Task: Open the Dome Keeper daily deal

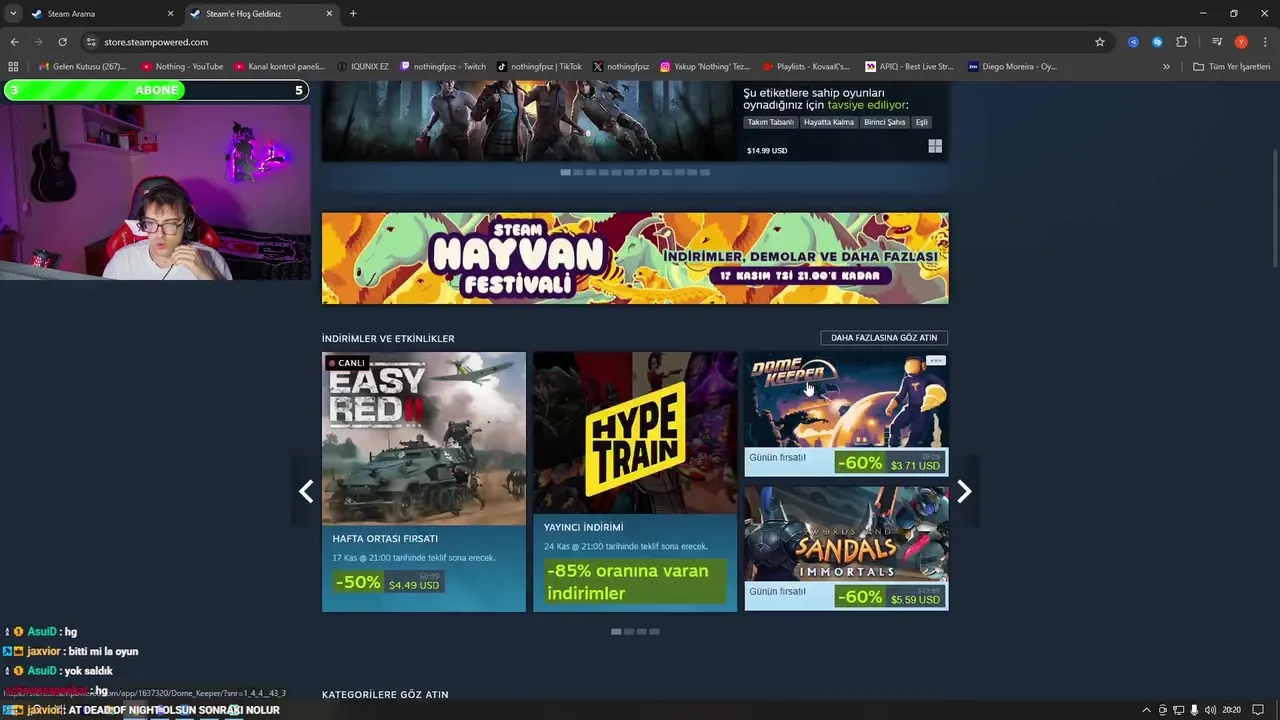Action: pos(846,414)
